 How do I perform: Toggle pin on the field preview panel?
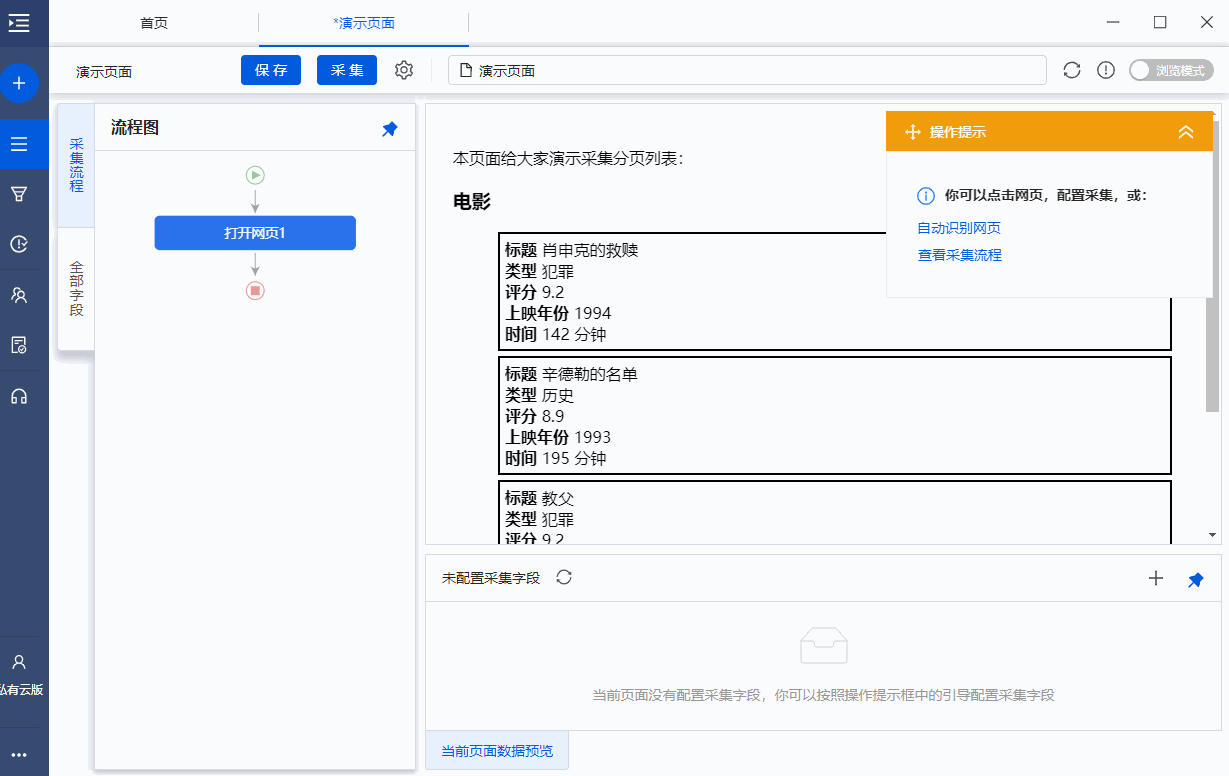(x=1196, y=579)
